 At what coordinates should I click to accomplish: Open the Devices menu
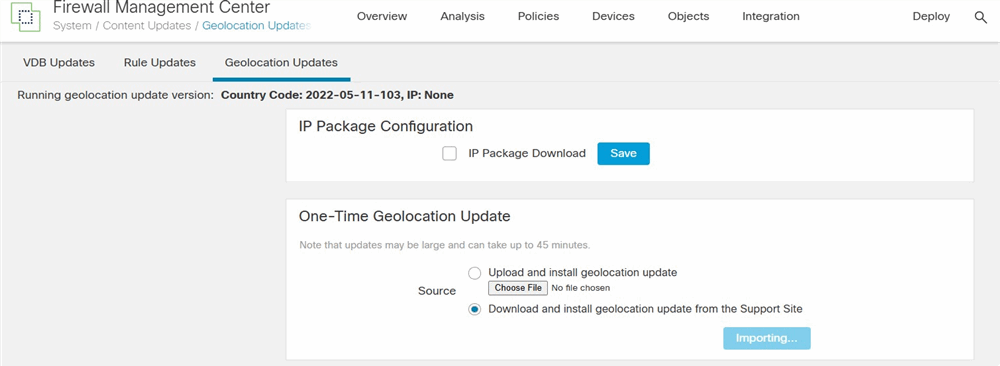613,17
